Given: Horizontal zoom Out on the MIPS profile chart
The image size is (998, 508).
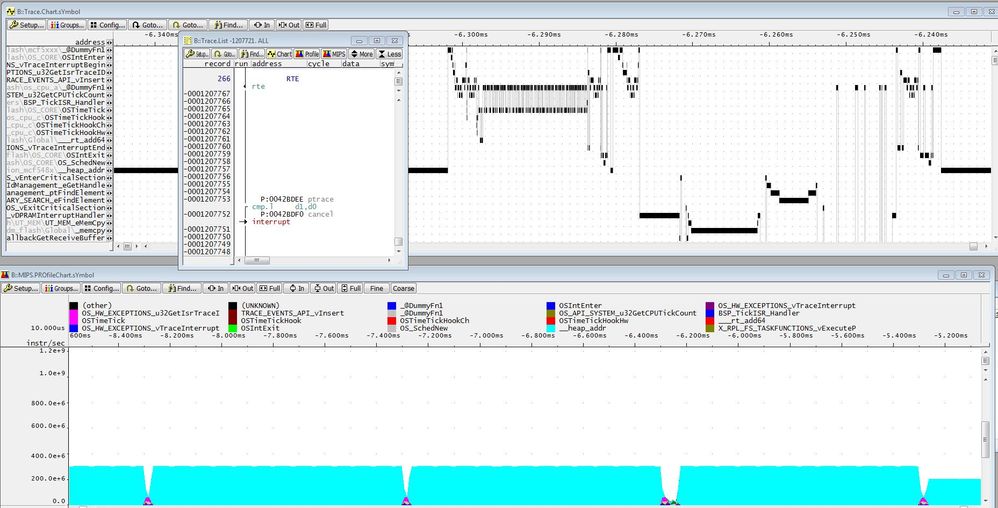Looking at the screenshot, I should tap(243, 288).
